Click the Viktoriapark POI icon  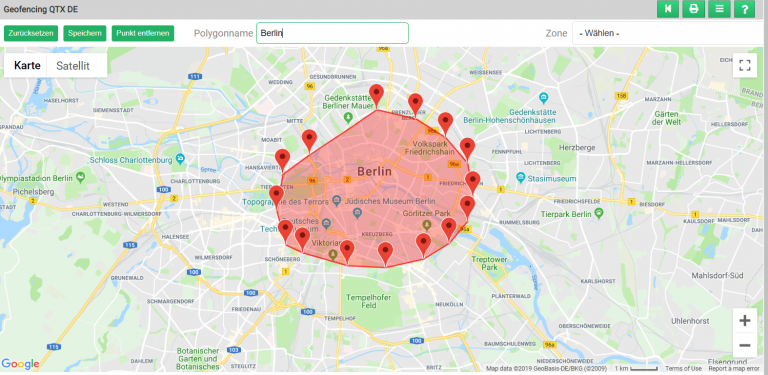pos(333,254)
